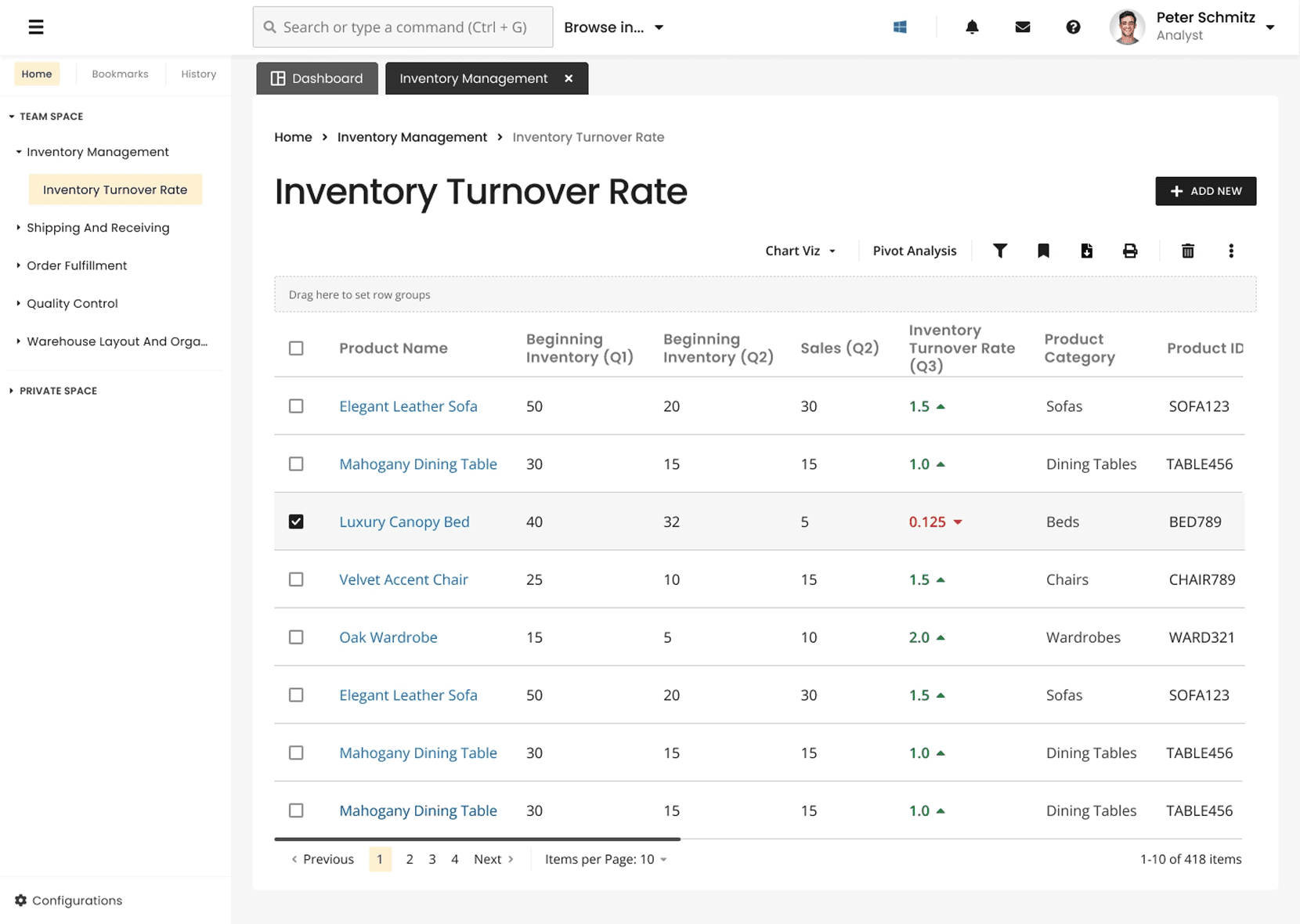The image size is (1300, 924).
Task: Expand the Private Space section
Action: point(12,391)
